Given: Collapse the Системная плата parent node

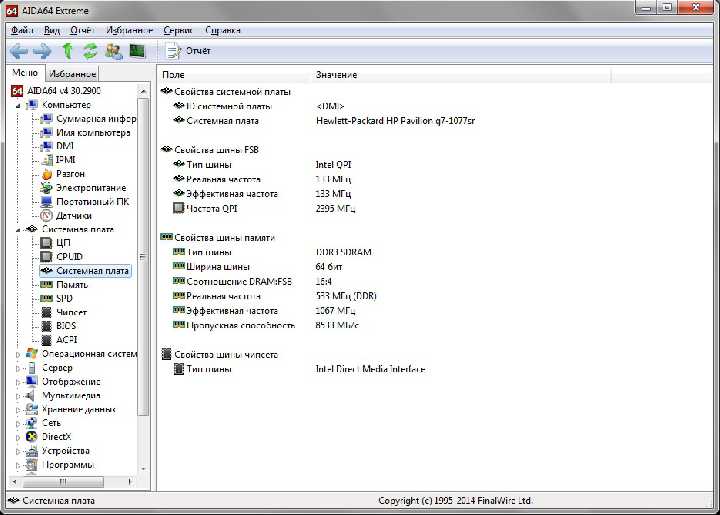Looking at the screenshot, I should tap(18, 230).
